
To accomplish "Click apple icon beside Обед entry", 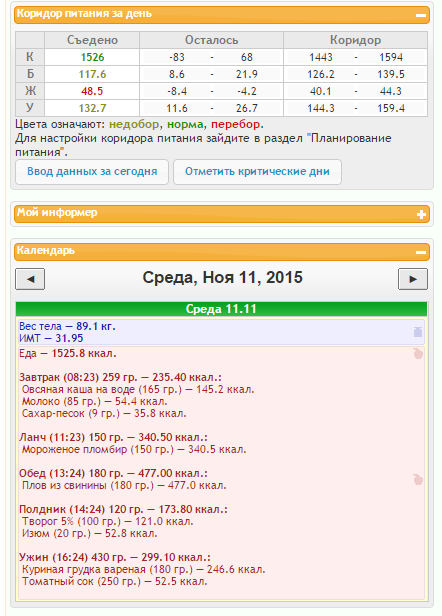I will pos(418,479).
